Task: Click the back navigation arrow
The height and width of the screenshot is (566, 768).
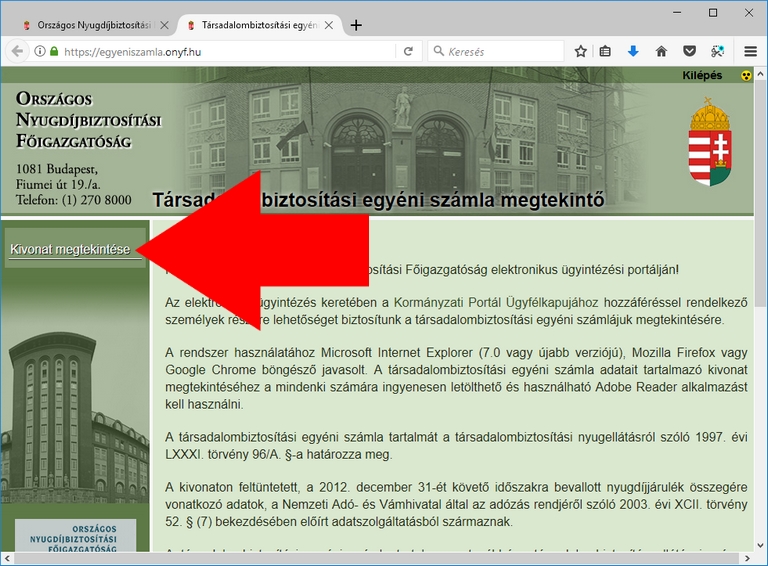Action: (17, 51)
